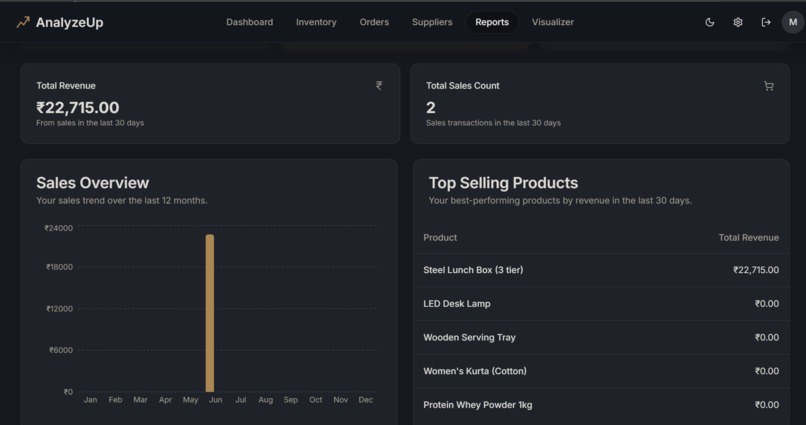Click the ₹6000 axis label

coord(61,350)
